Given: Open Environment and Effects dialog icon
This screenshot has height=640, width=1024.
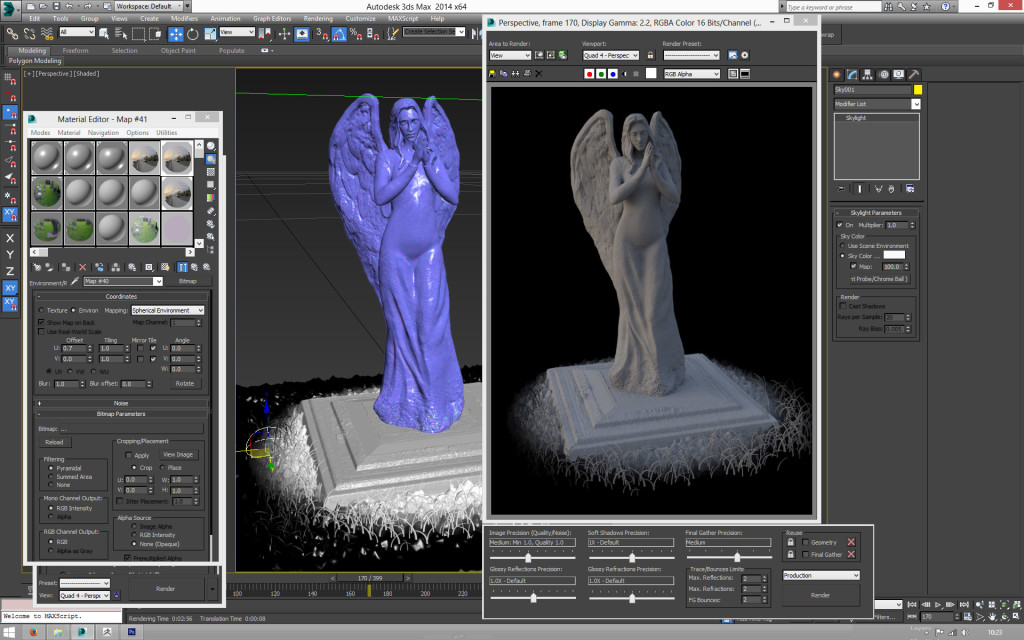Looking at the screenshot, I should [744, 56].
